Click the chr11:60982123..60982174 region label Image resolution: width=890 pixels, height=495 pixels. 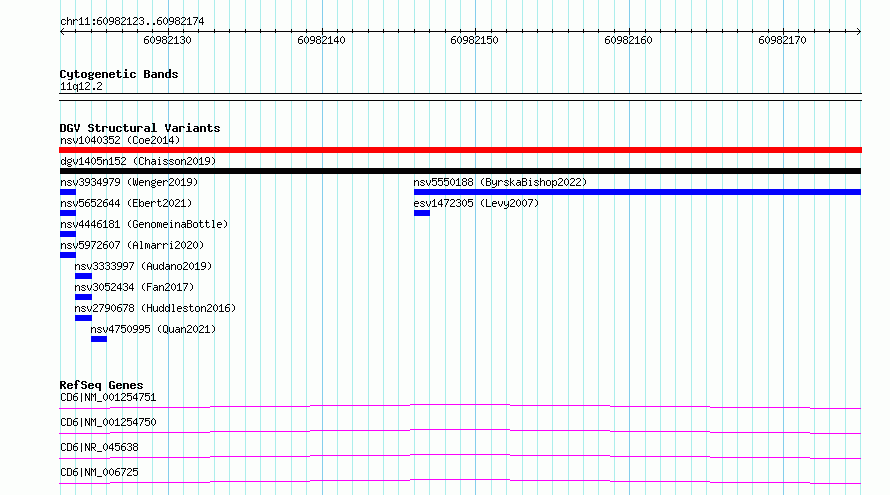(132, 22)
